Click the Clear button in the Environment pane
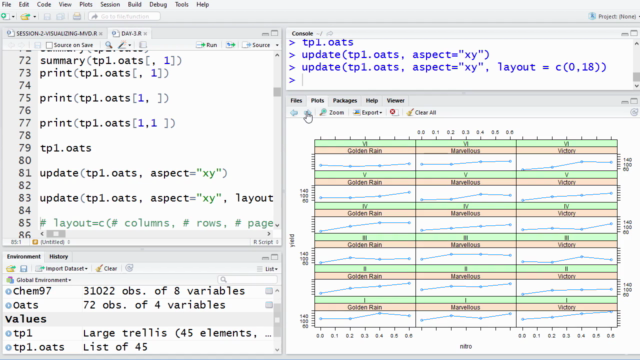The image size is (640, 360). point(106,269)
